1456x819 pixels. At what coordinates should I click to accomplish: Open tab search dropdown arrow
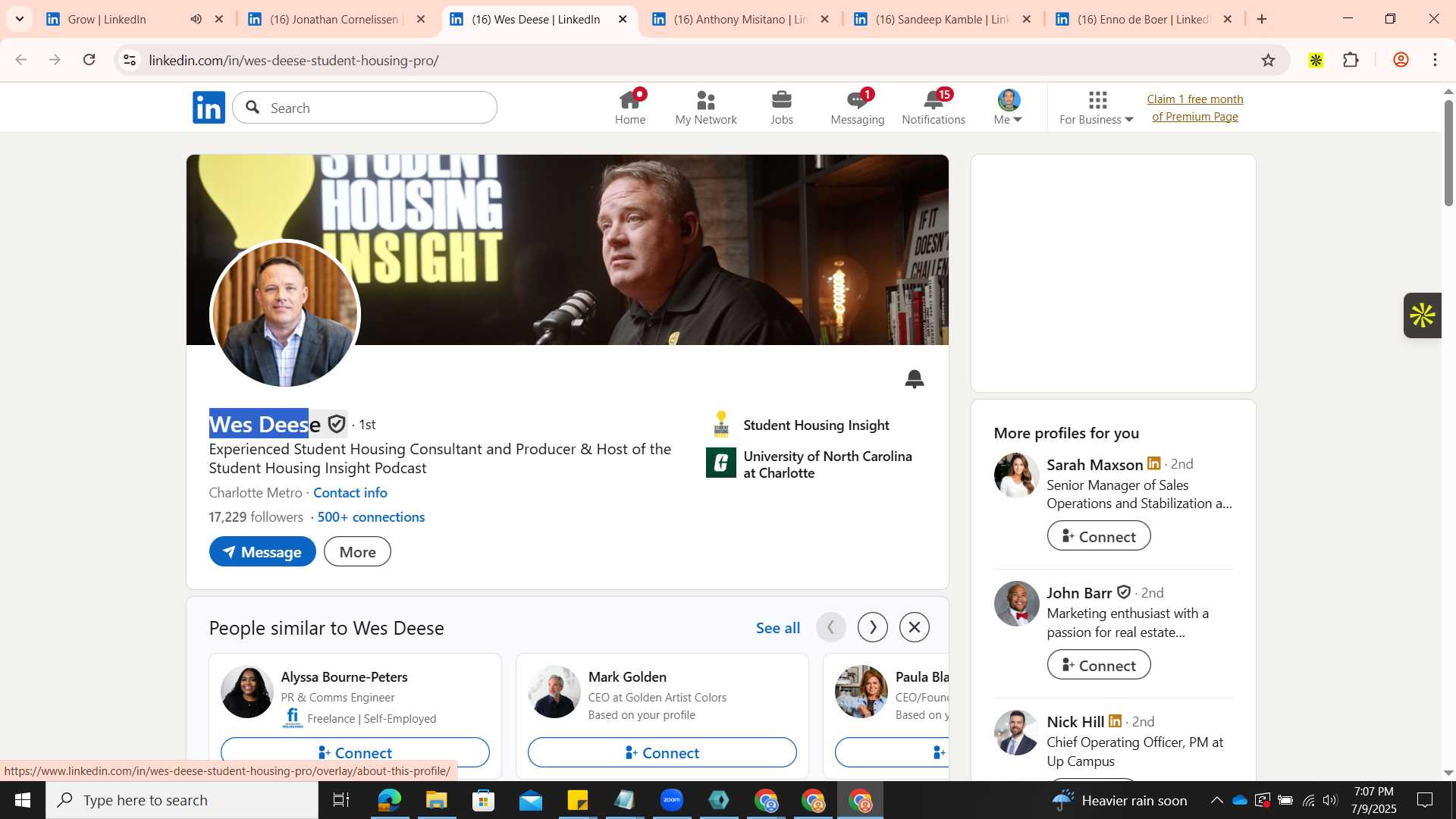(20, 19)
